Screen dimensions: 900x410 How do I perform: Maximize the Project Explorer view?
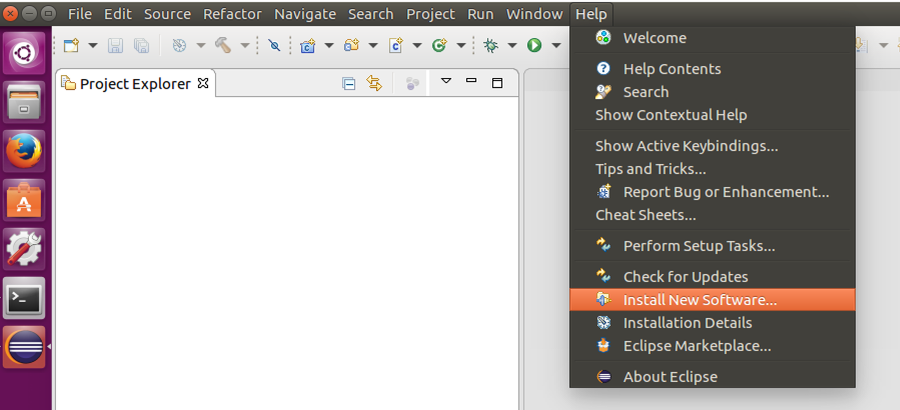(498, 83)
